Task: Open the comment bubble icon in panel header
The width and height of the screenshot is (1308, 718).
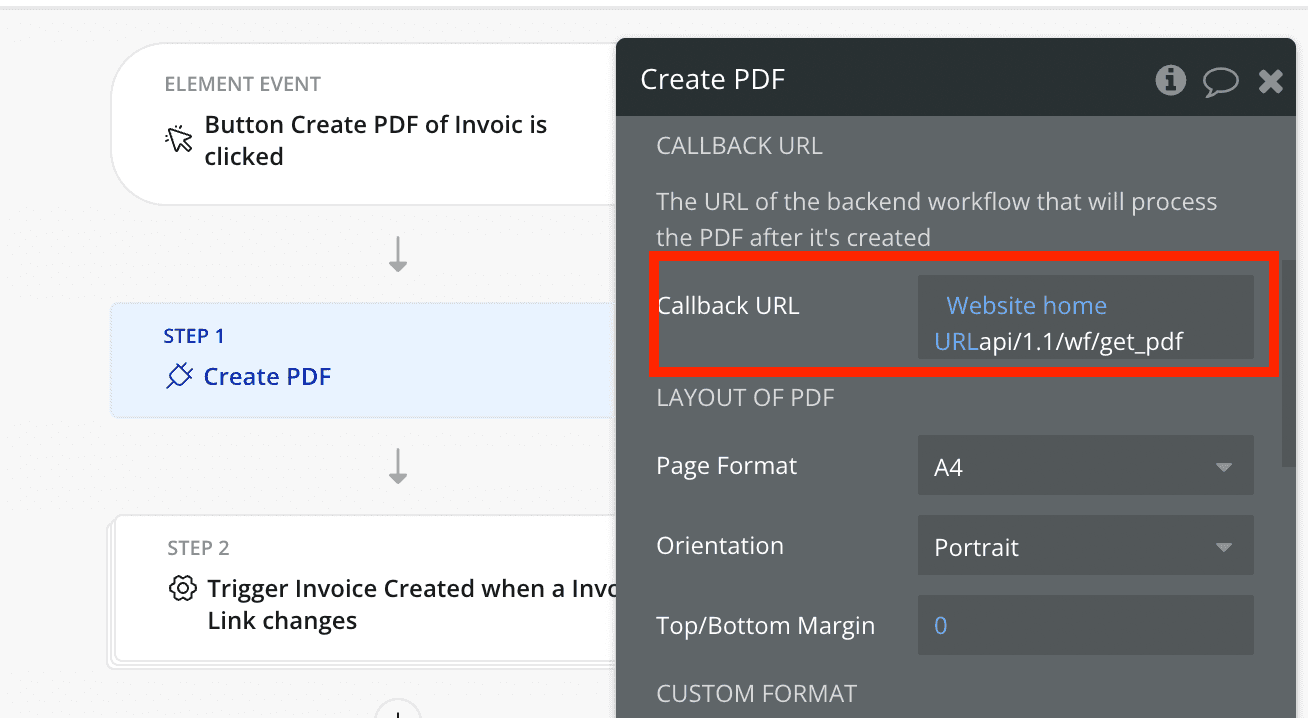Action: click(x=1220, y=81)
